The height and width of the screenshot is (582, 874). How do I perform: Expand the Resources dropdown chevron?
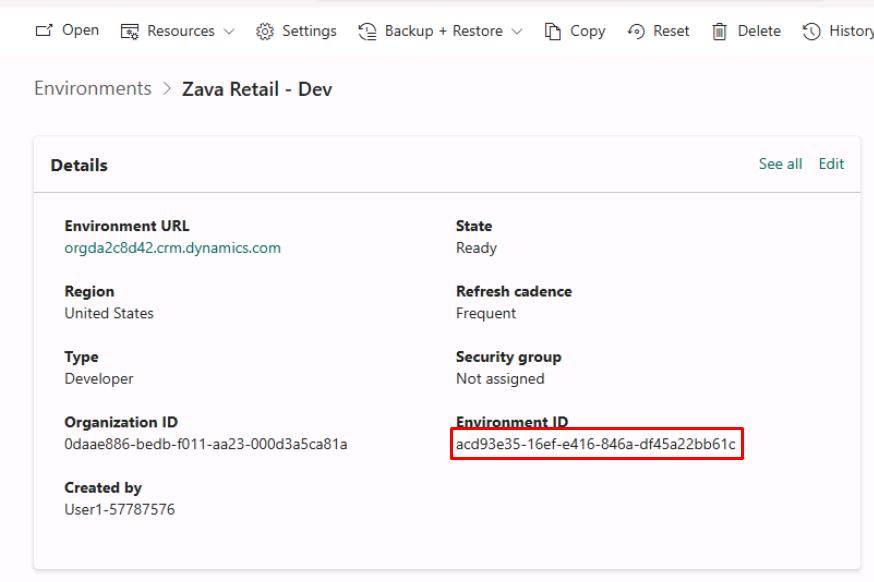[x=229, y=31]
